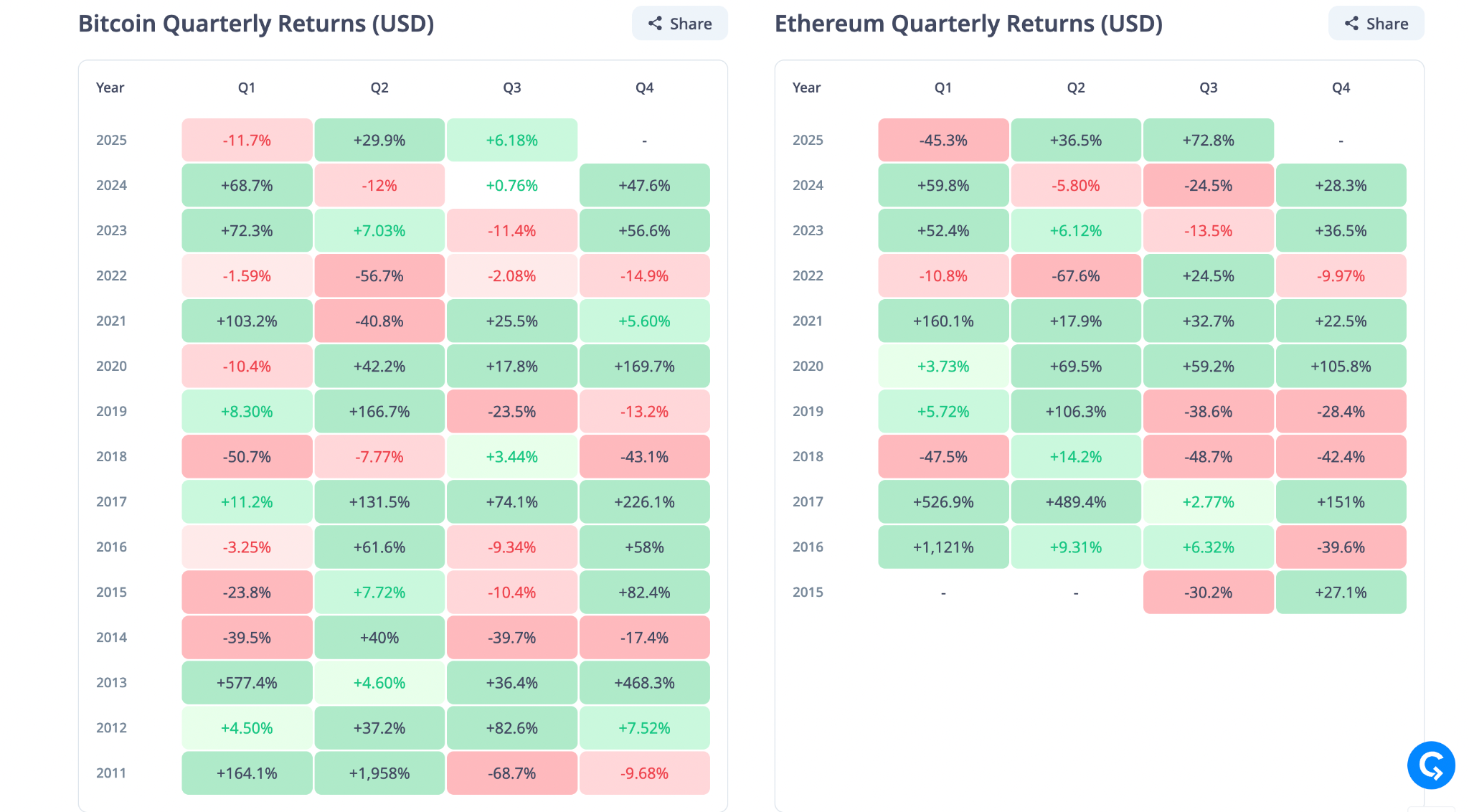Select Bitcoin 2021 Q1 cell +103.2%

(x=247, y=321)
